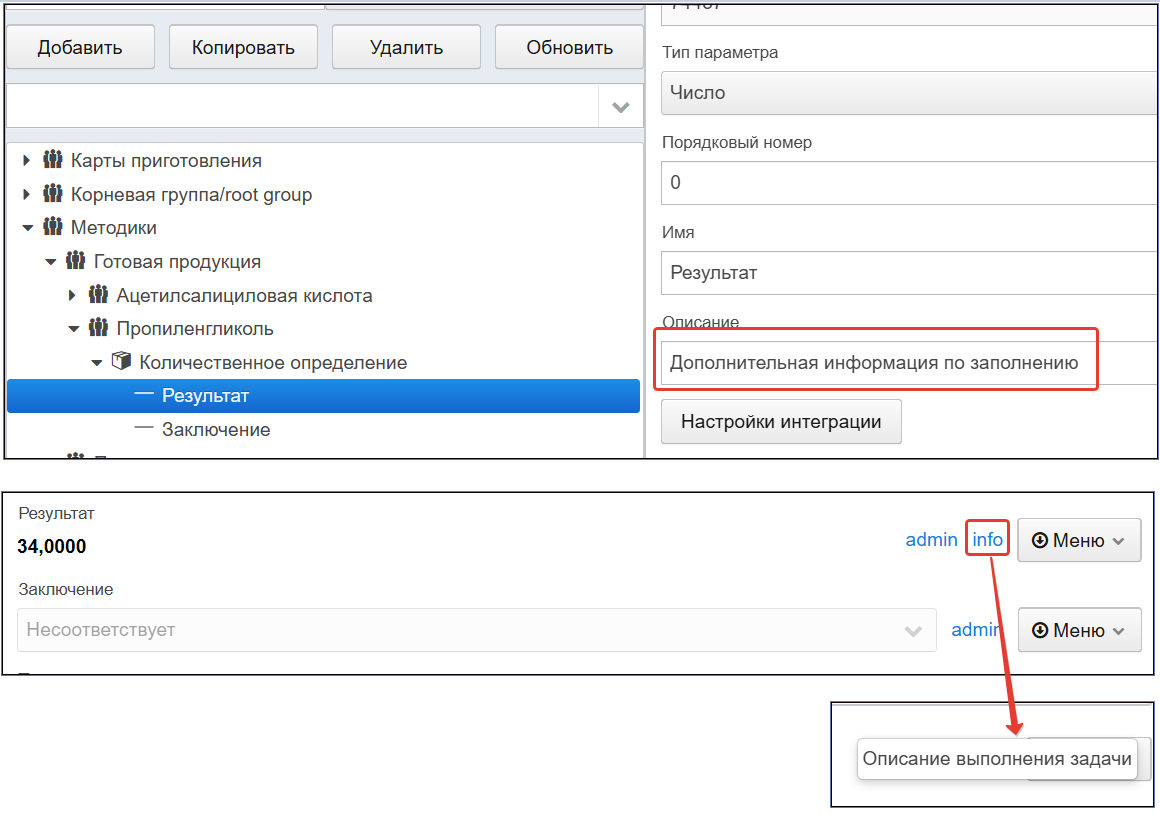Open the Тип параметра dropdown showing Число
Viewport: 1160px width, 814px height.
point(910,93)
